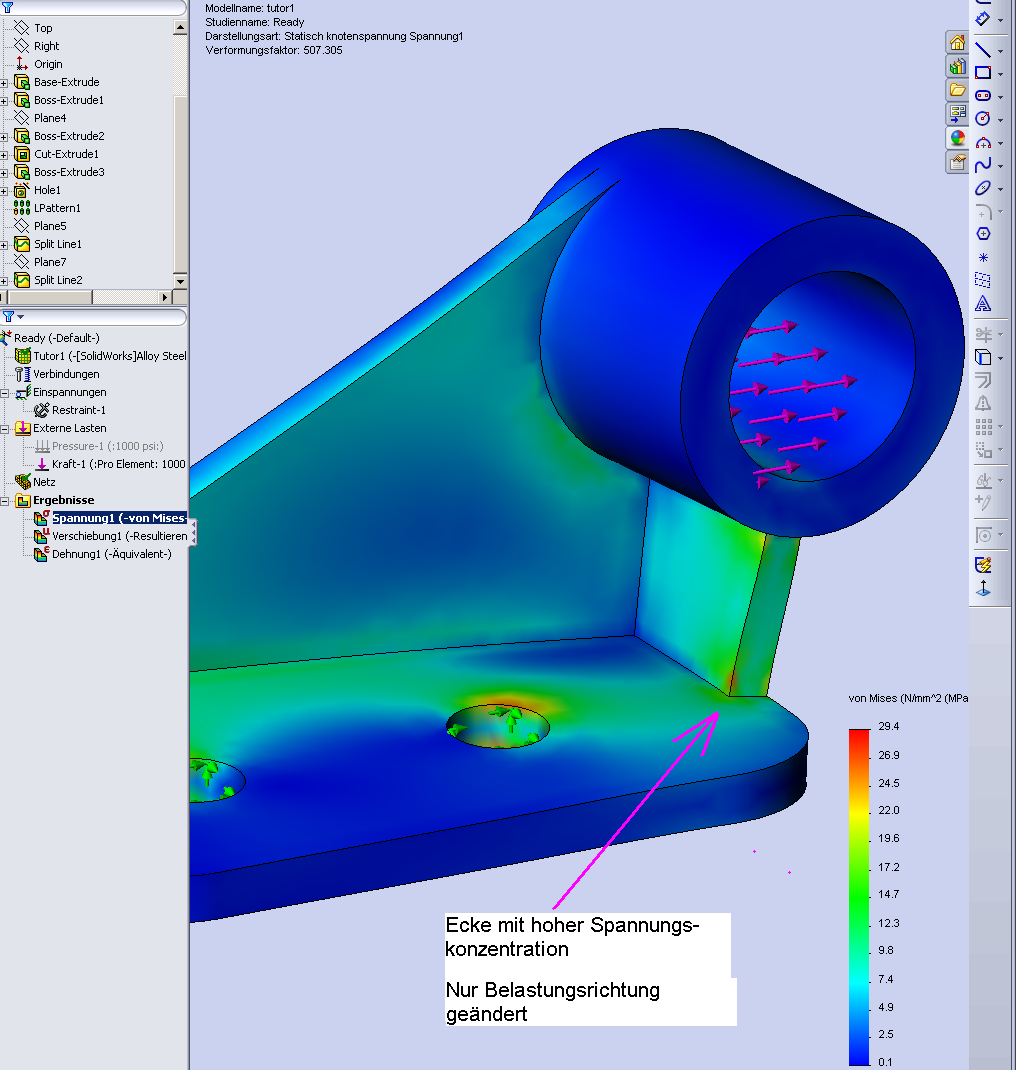Select the Origin item

pyautogui.click(x=48, y=64)
